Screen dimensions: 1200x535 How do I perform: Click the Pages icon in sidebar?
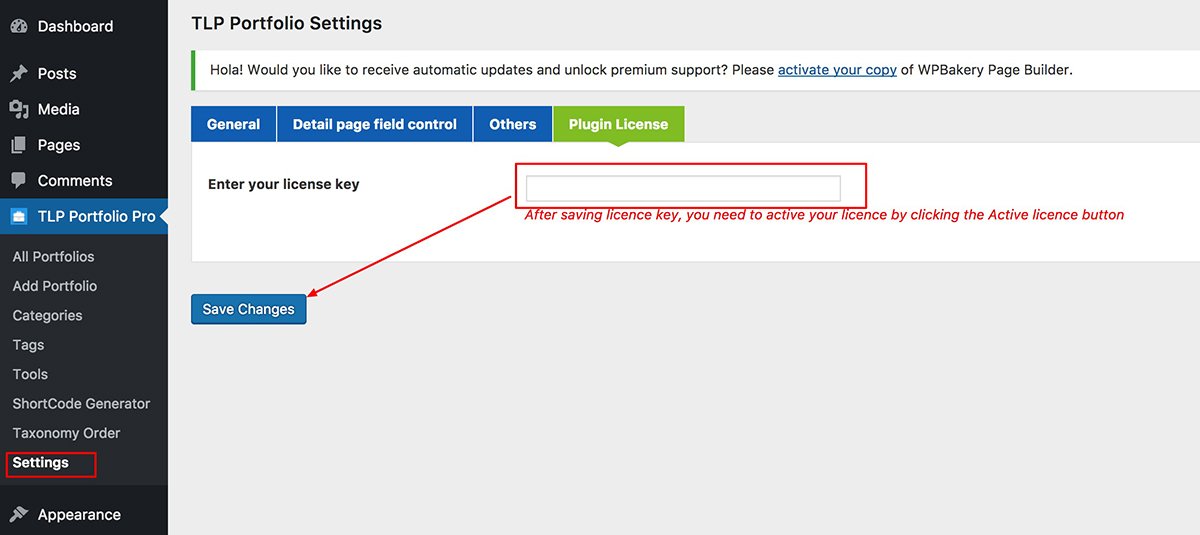coord(18,145)
